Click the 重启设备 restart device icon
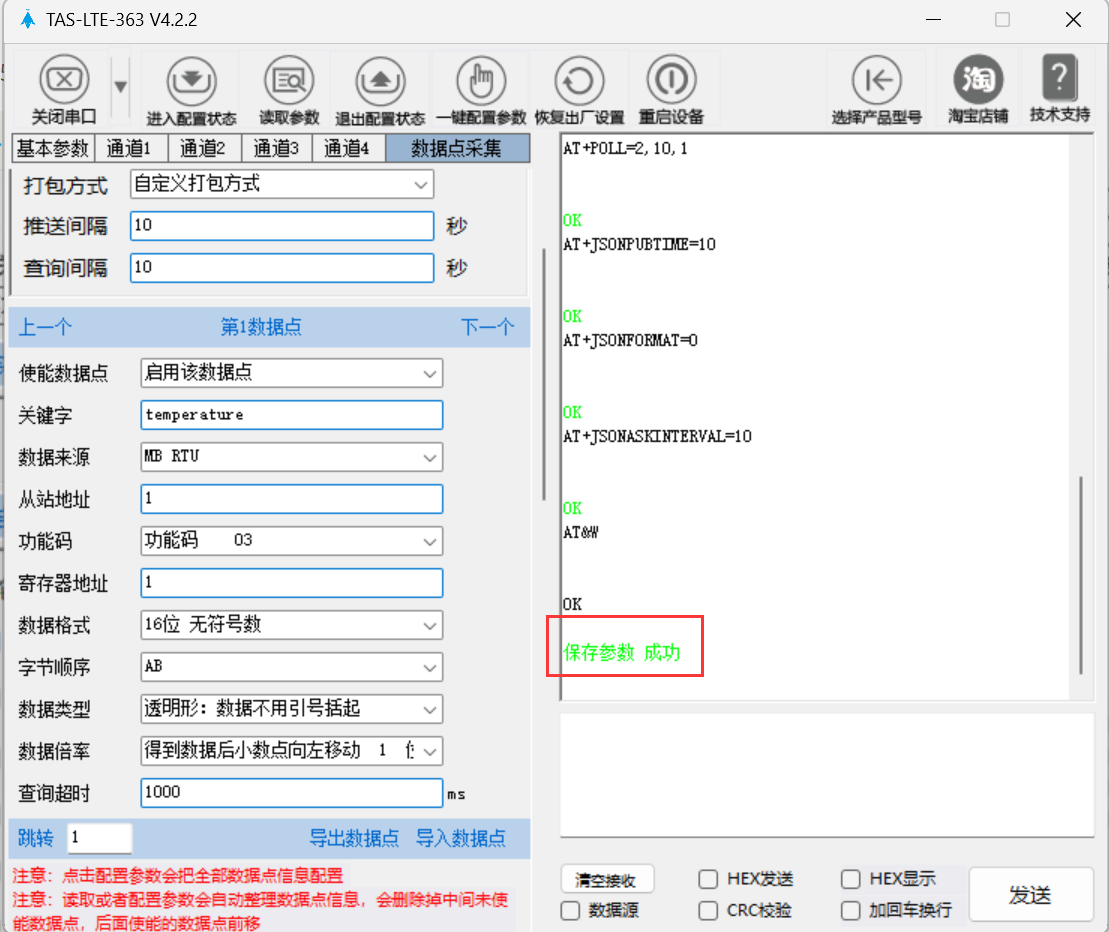 pyautogui.click(x=671, y=81)
